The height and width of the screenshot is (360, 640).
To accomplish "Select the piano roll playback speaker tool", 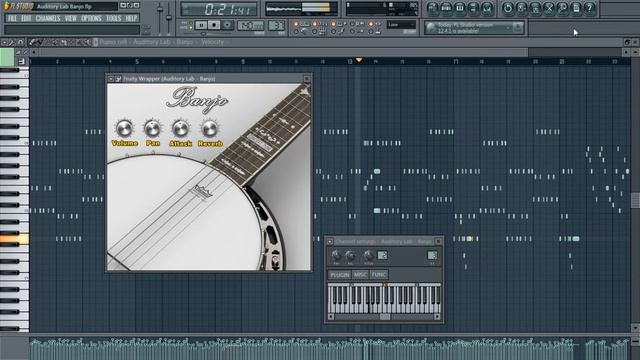I will point(87,42).
